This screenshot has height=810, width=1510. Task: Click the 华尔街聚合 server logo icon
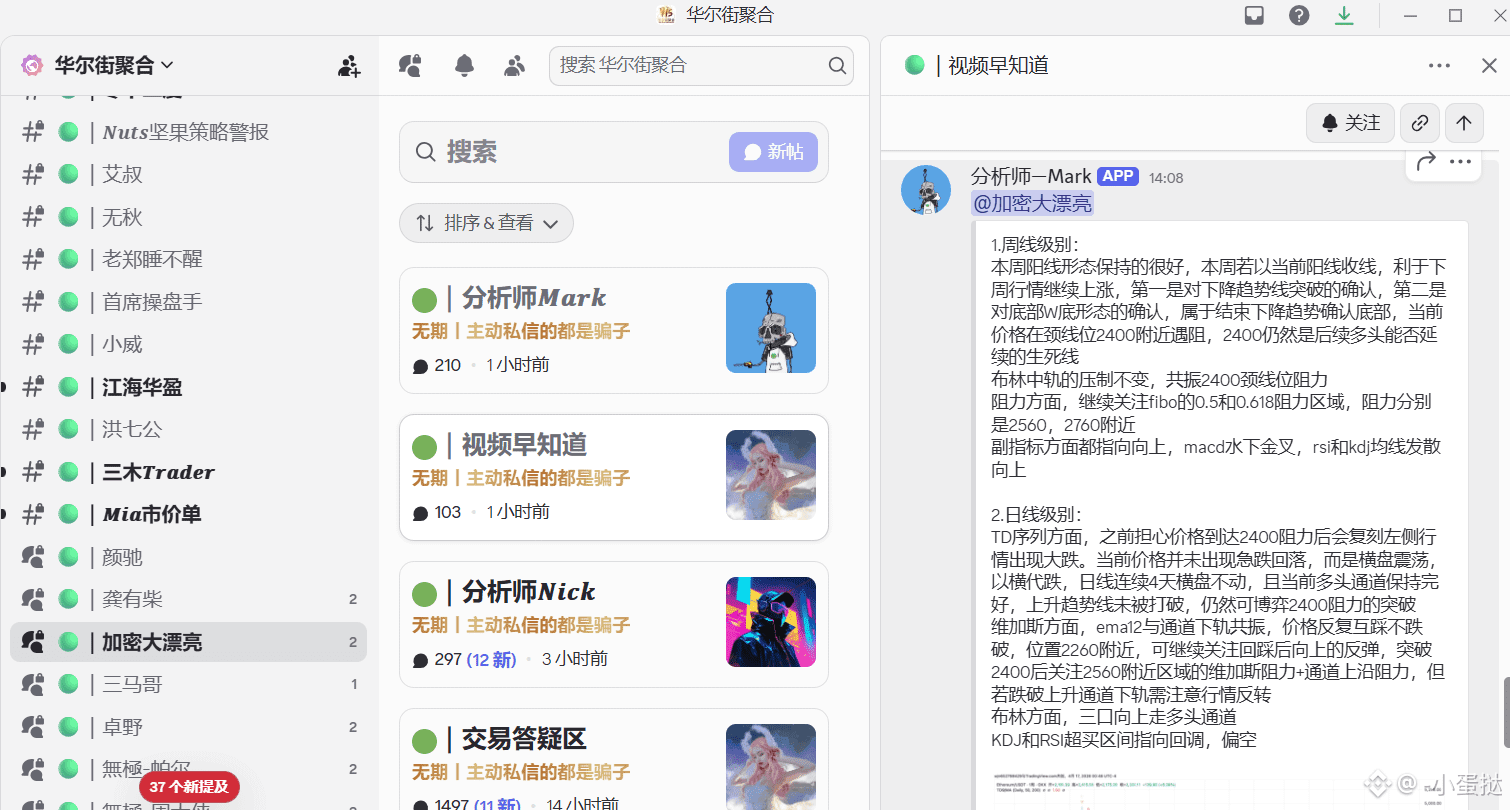coord(32,66)
